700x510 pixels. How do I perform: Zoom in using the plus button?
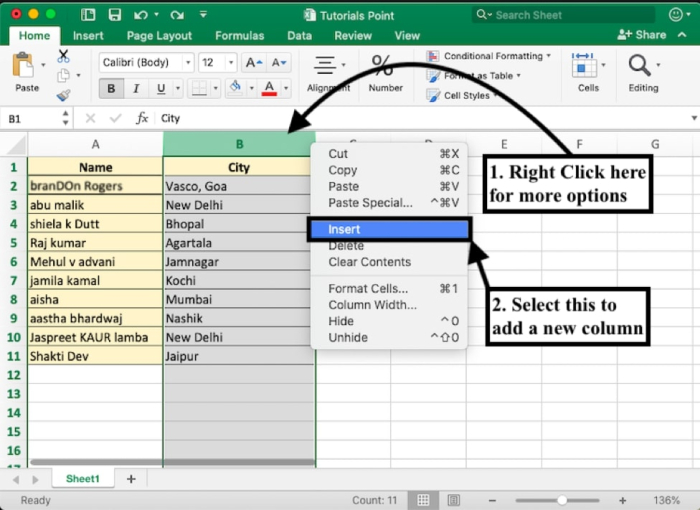coord(623,500)
